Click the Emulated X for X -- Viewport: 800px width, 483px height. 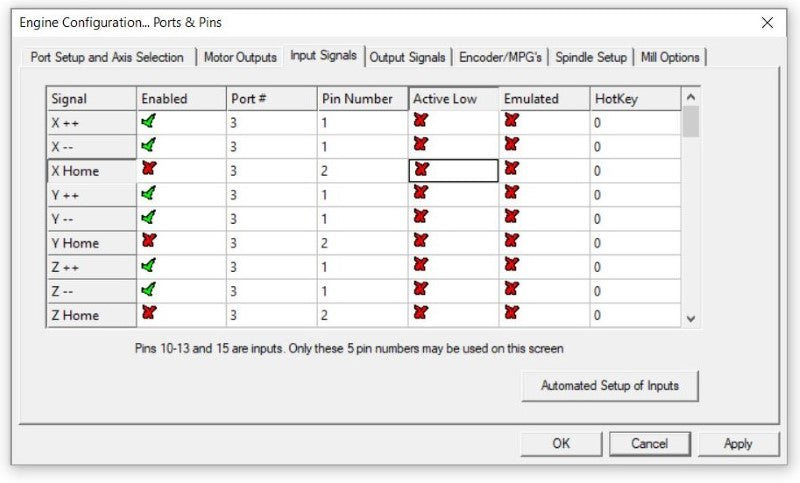pos(512,145)
